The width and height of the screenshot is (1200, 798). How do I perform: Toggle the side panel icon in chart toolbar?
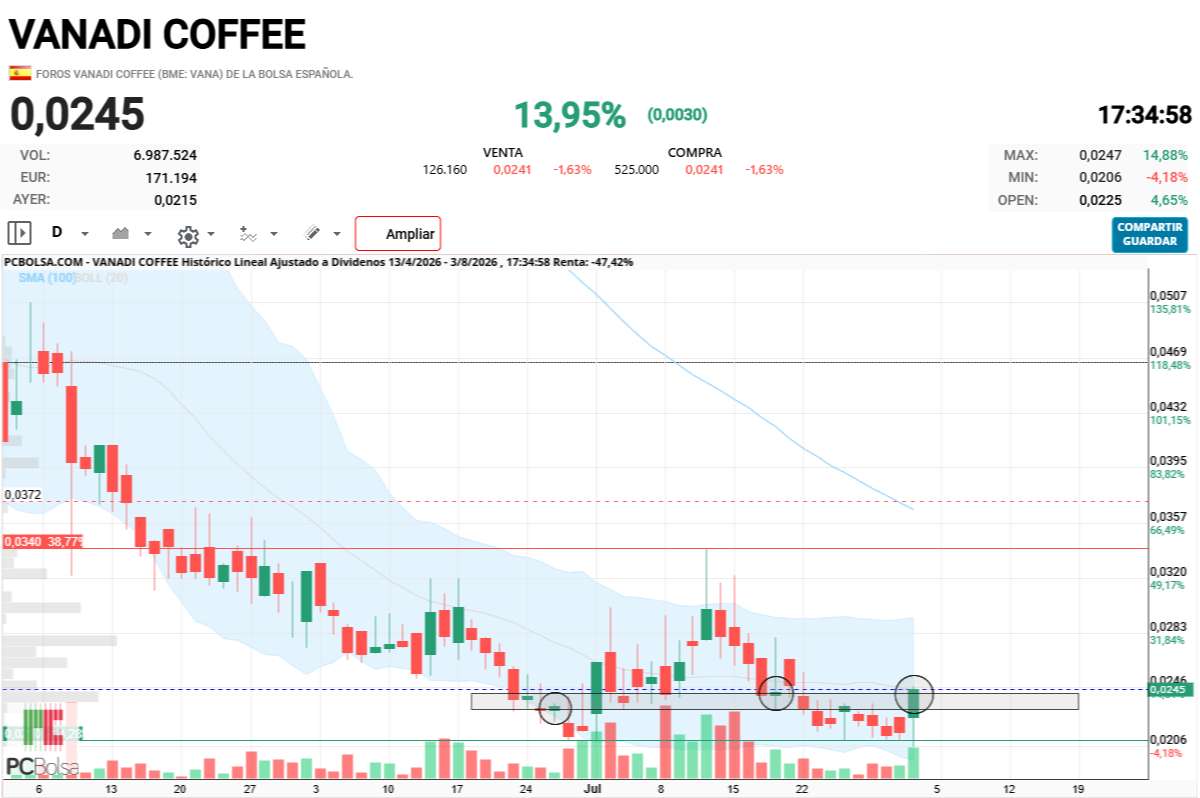pos(20,233)
